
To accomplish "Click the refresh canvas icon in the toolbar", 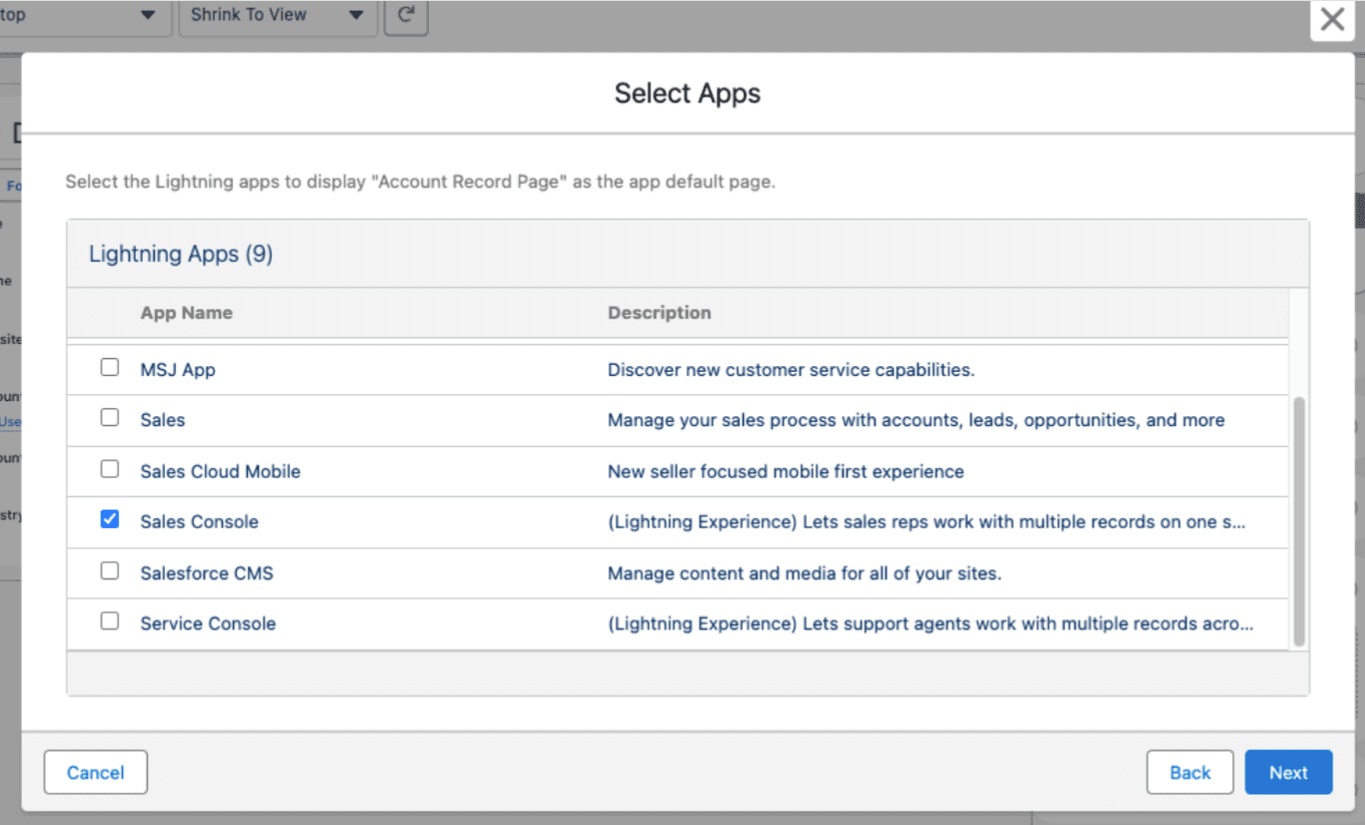I will [x=406, y=15].
